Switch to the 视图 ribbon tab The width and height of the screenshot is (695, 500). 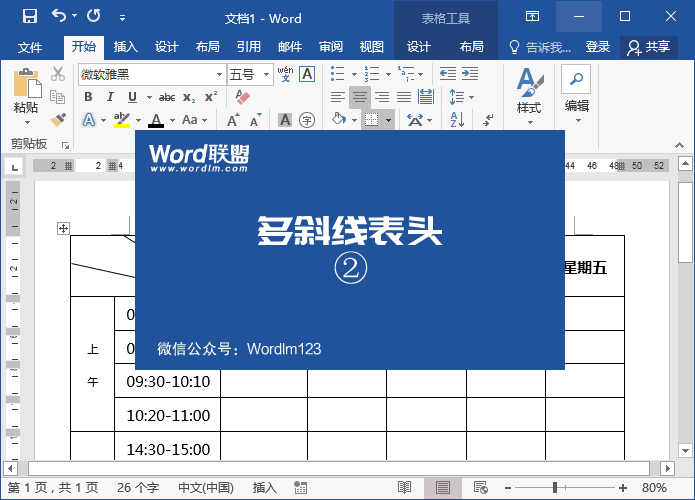point(372,47)
